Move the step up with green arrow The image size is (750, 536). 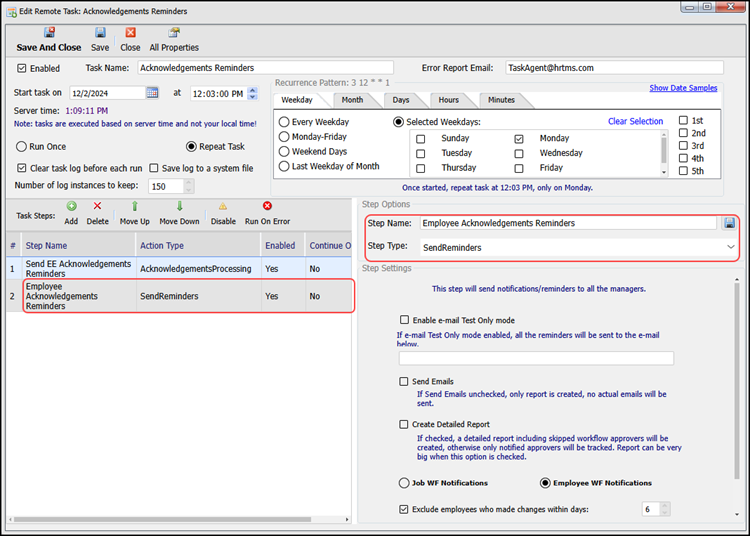135,206
